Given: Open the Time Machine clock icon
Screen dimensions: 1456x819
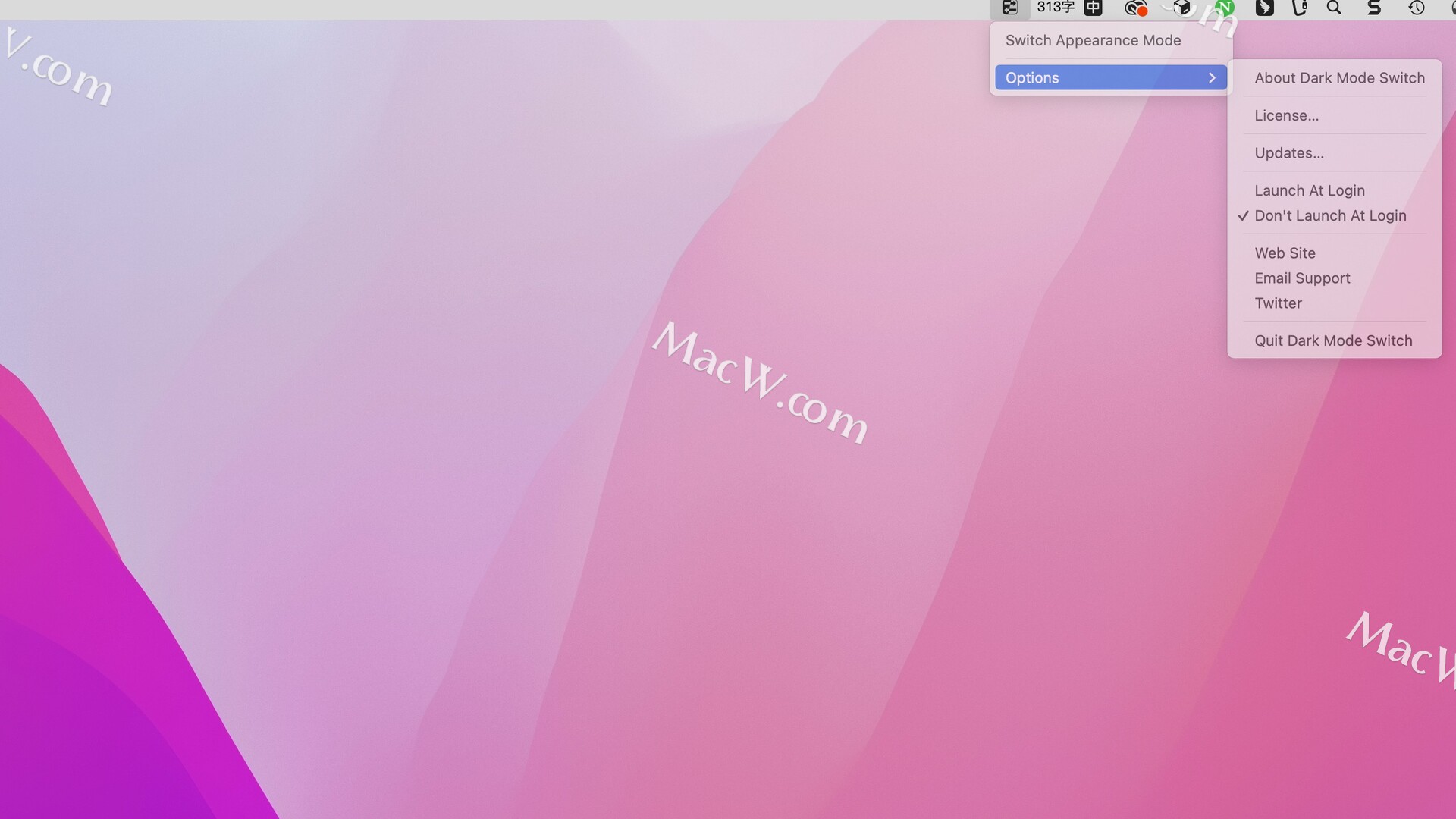Looking at the screenshot, I should click(1416, 8).
